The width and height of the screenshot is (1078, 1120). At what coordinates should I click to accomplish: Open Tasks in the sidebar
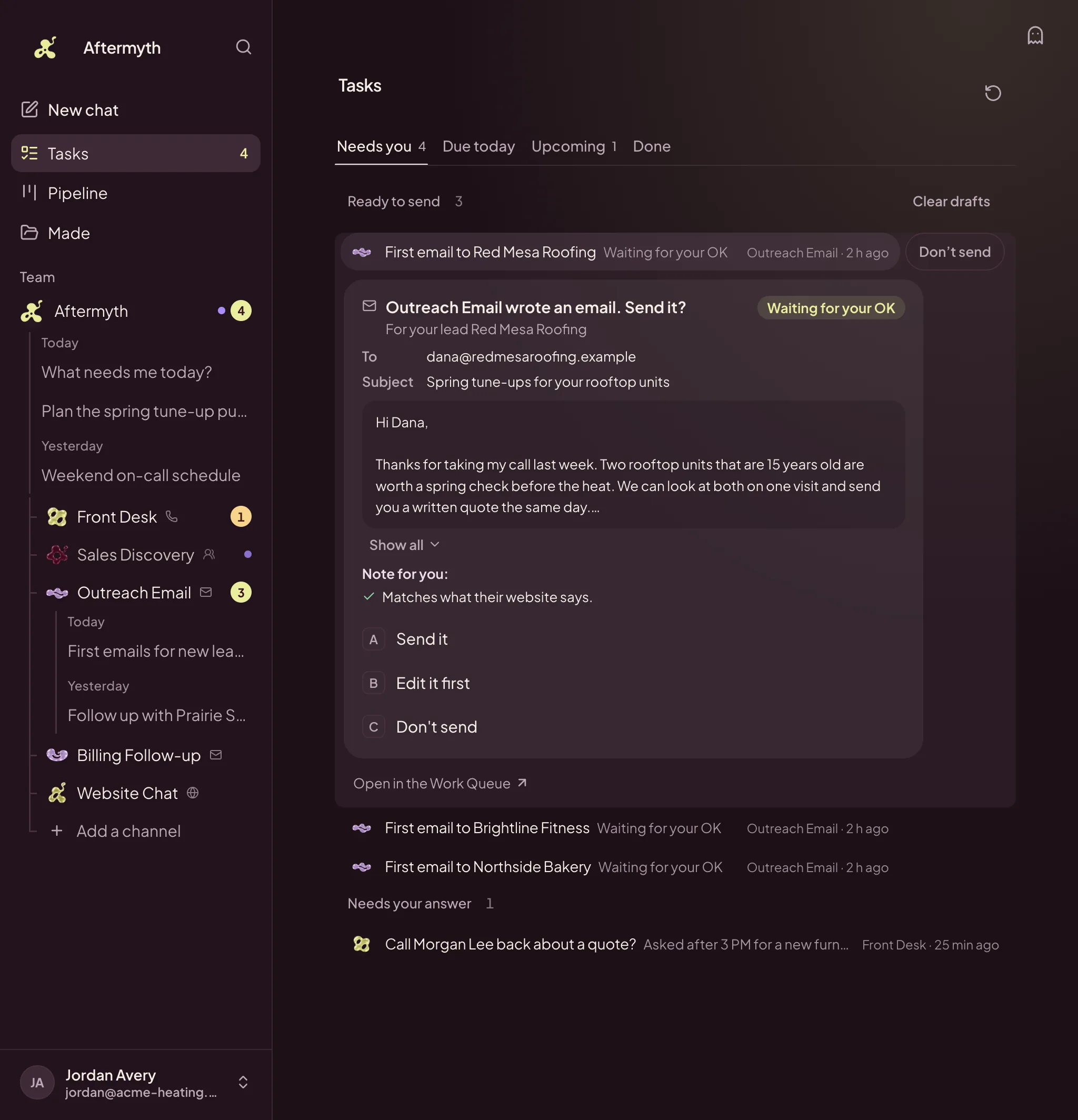coord(136,153)
